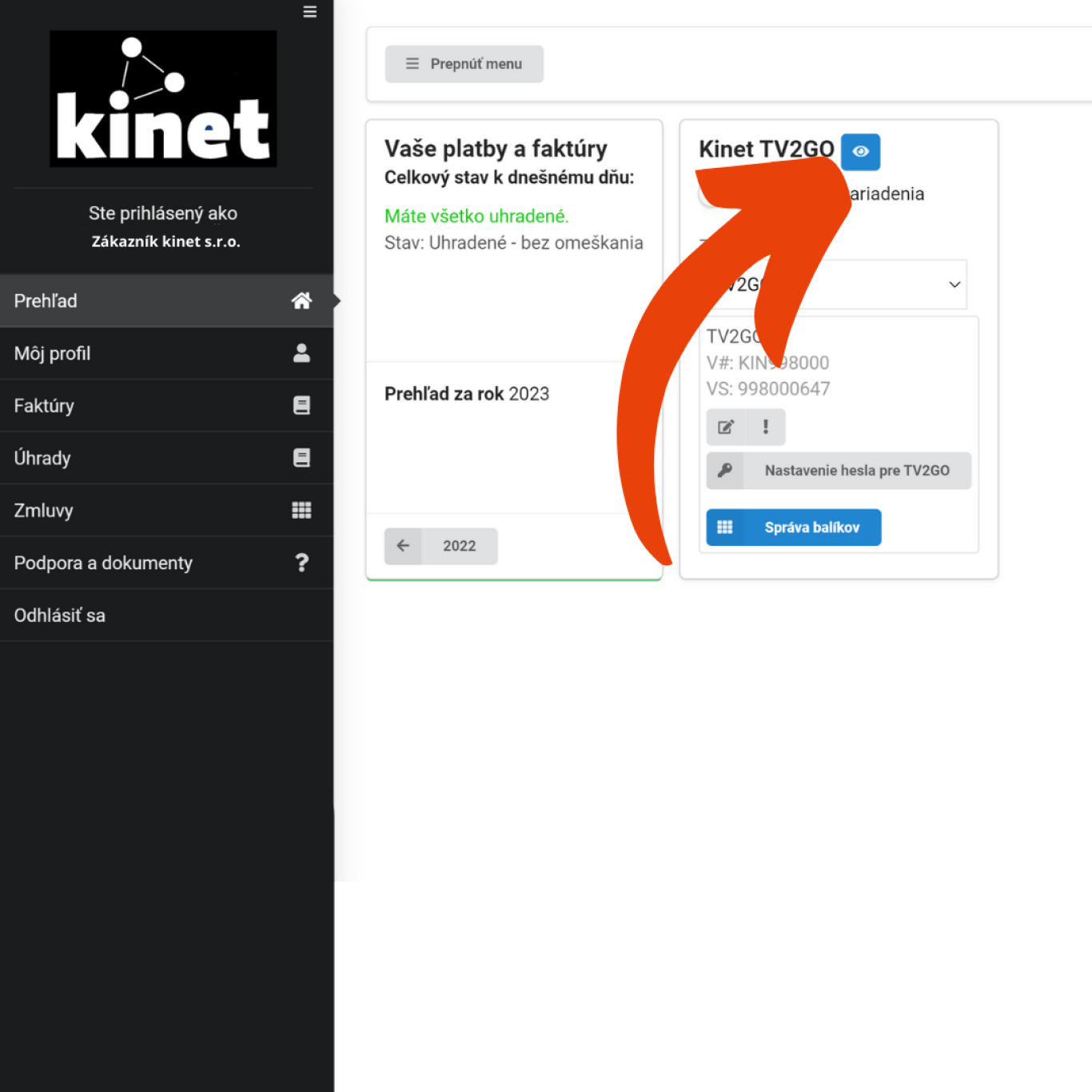Click the question mark icon beside Podpora
Viewport: 1092px width, 1092px height.
[x=302, y=563]
